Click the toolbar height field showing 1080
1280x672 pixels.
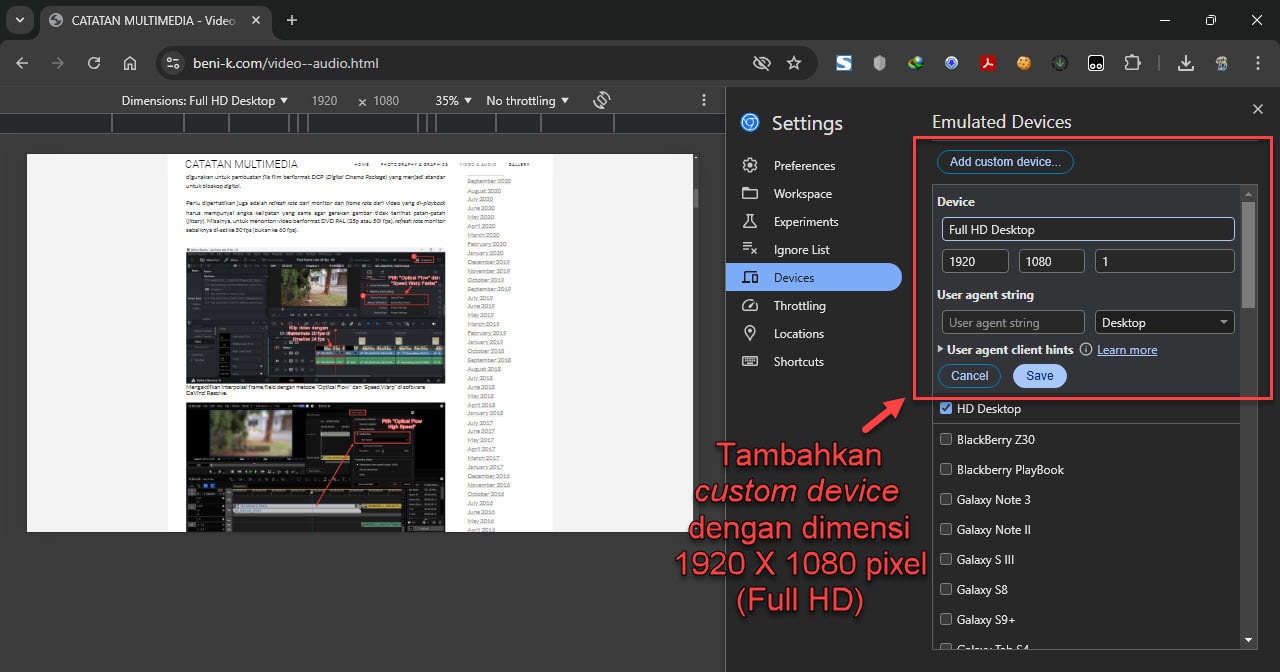click(x=386, y=101)
